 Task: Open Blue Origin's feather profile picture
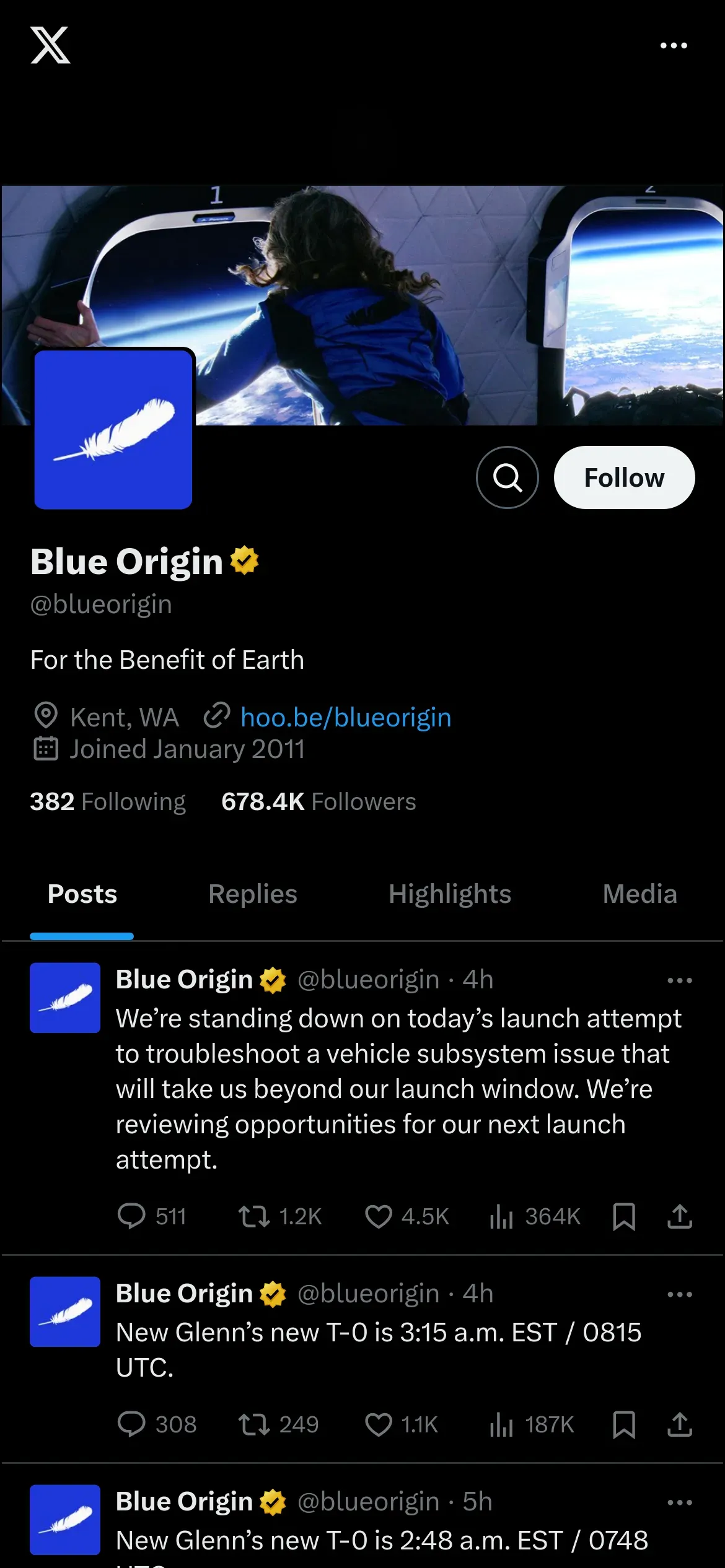coord(113,429)
